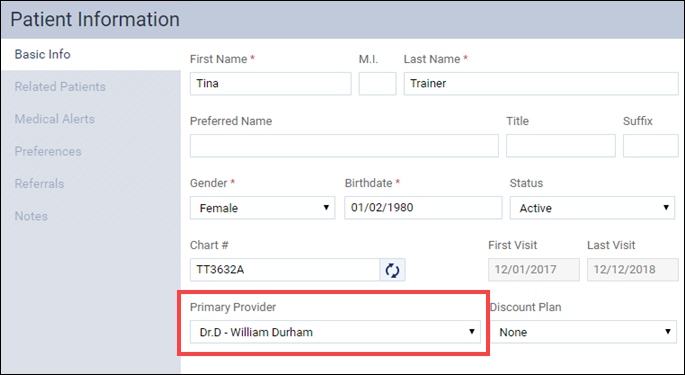
Task: Expand the Status dropdown
Action: 592,208
